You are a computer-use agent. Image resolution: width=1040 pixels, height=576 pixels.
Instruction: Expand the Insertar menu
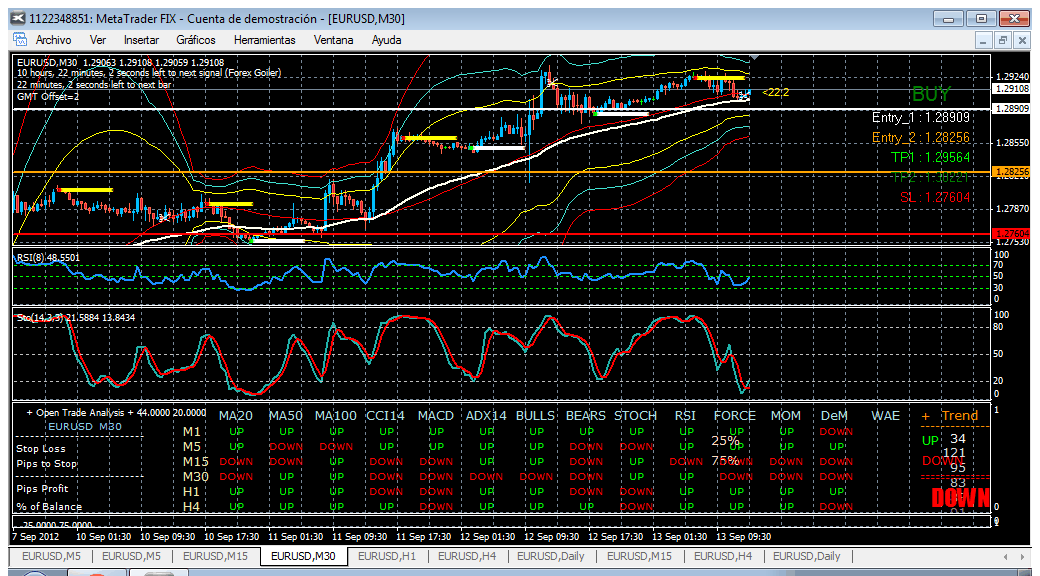[141, 40]
